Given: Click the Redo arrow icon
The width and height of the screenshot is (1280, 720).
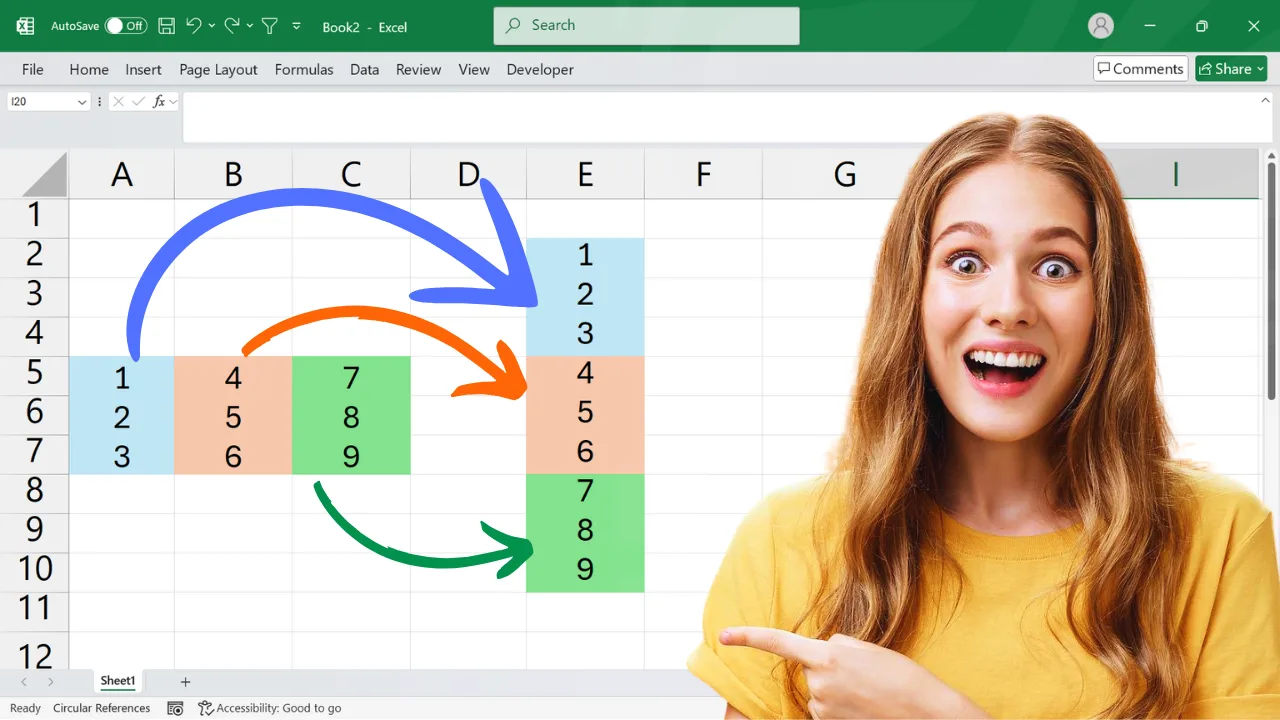Looking at the screenshot, I should tap(232, 26).
